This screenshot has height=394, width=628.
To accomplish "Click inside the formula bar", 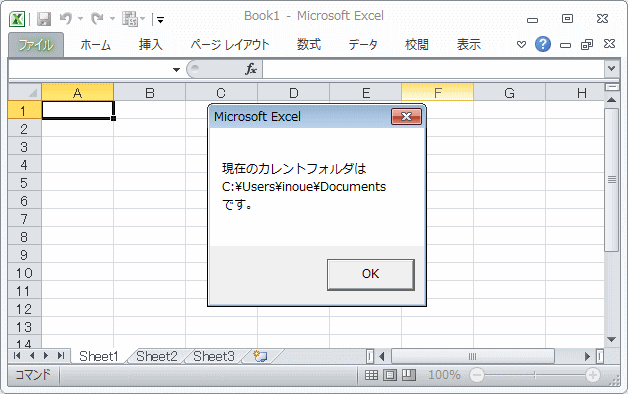I will click(434, 69).
